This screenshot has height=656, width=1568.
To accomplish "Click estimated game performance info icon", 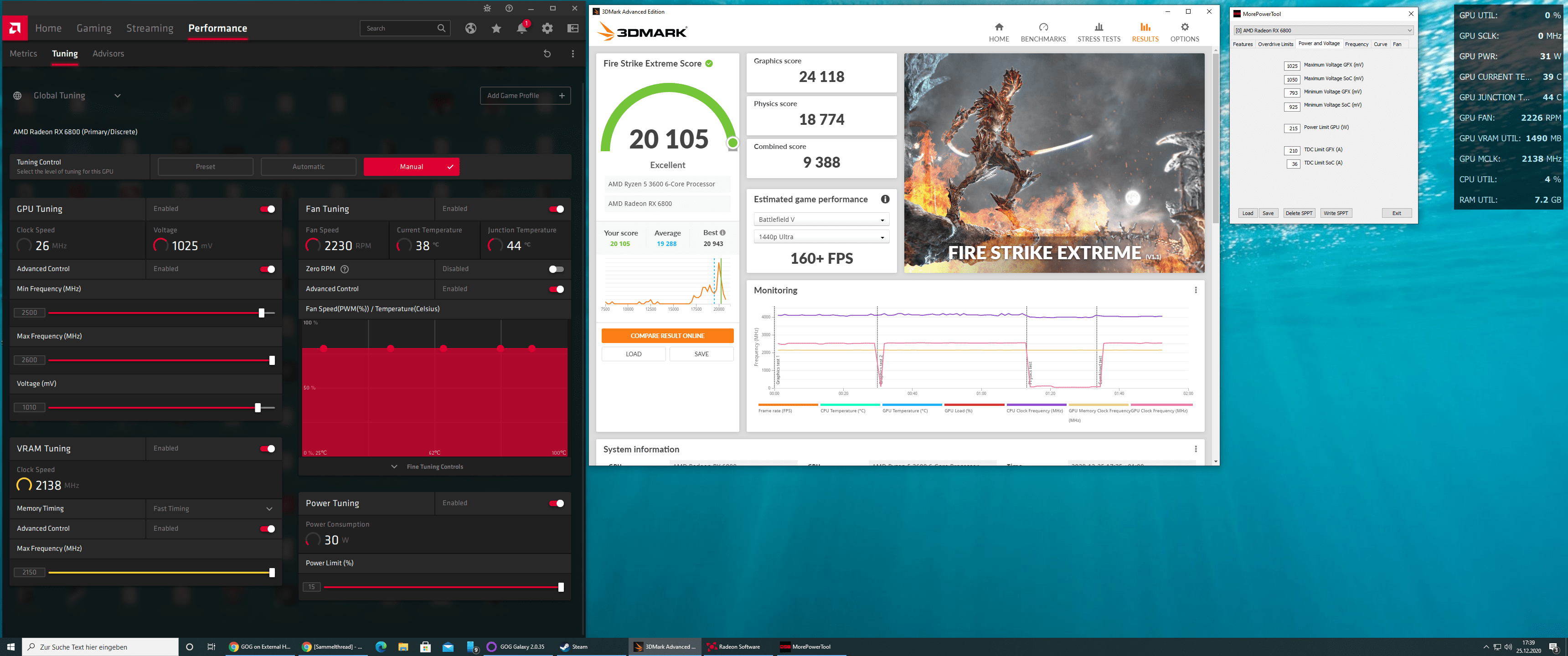I will (885, 199).
